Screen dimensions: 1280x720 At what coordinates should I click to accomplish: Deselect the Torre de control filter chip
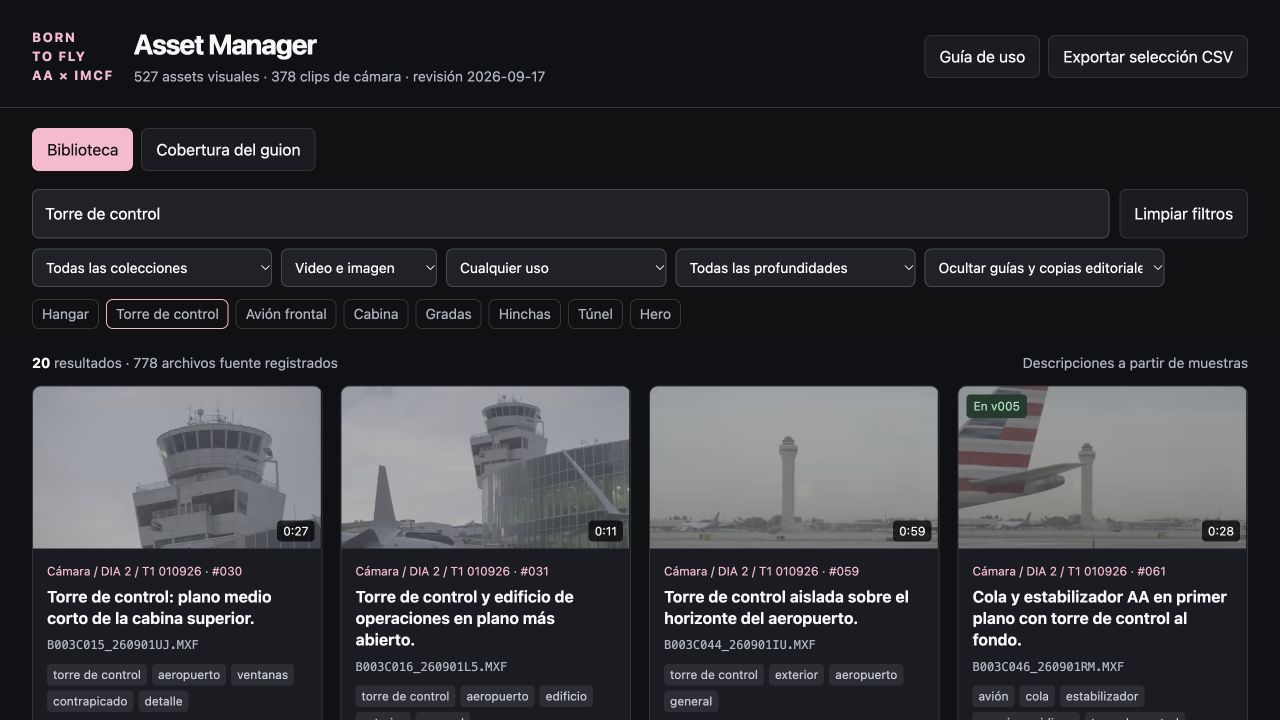(167, 314)
